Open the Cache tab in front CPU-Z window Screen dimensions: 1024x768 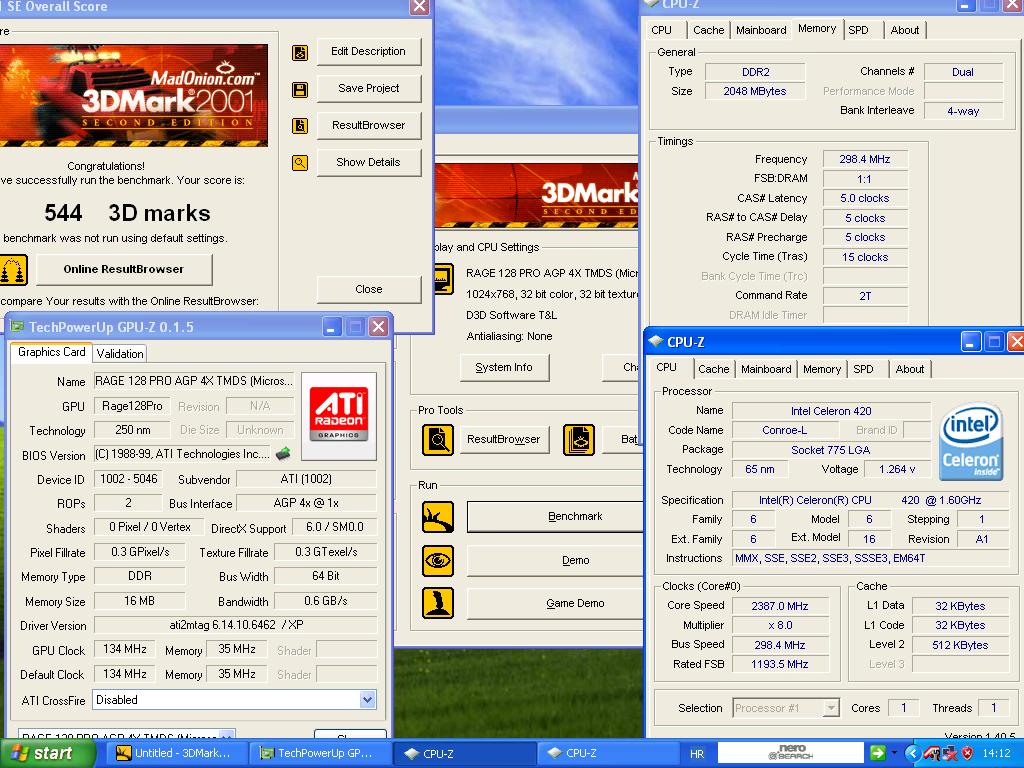coord(713,369)
